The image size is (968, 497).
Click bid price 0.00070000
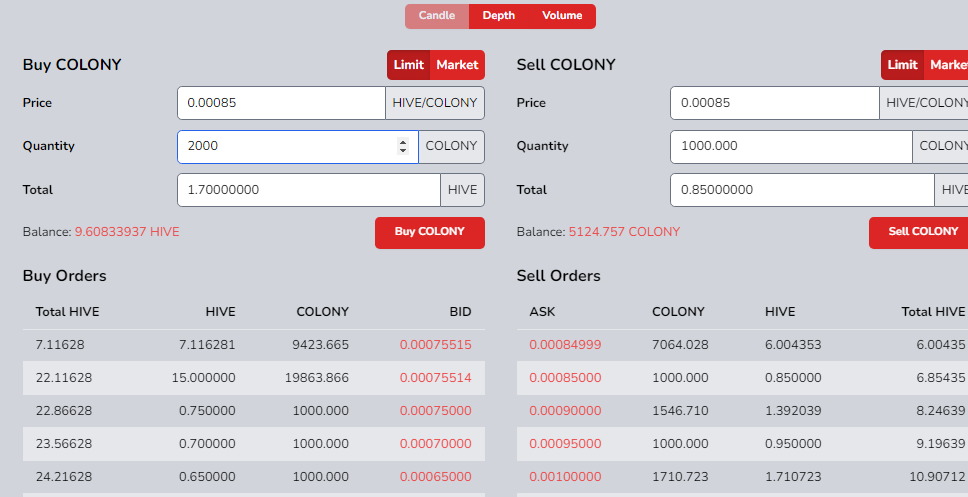click(435, 444)
